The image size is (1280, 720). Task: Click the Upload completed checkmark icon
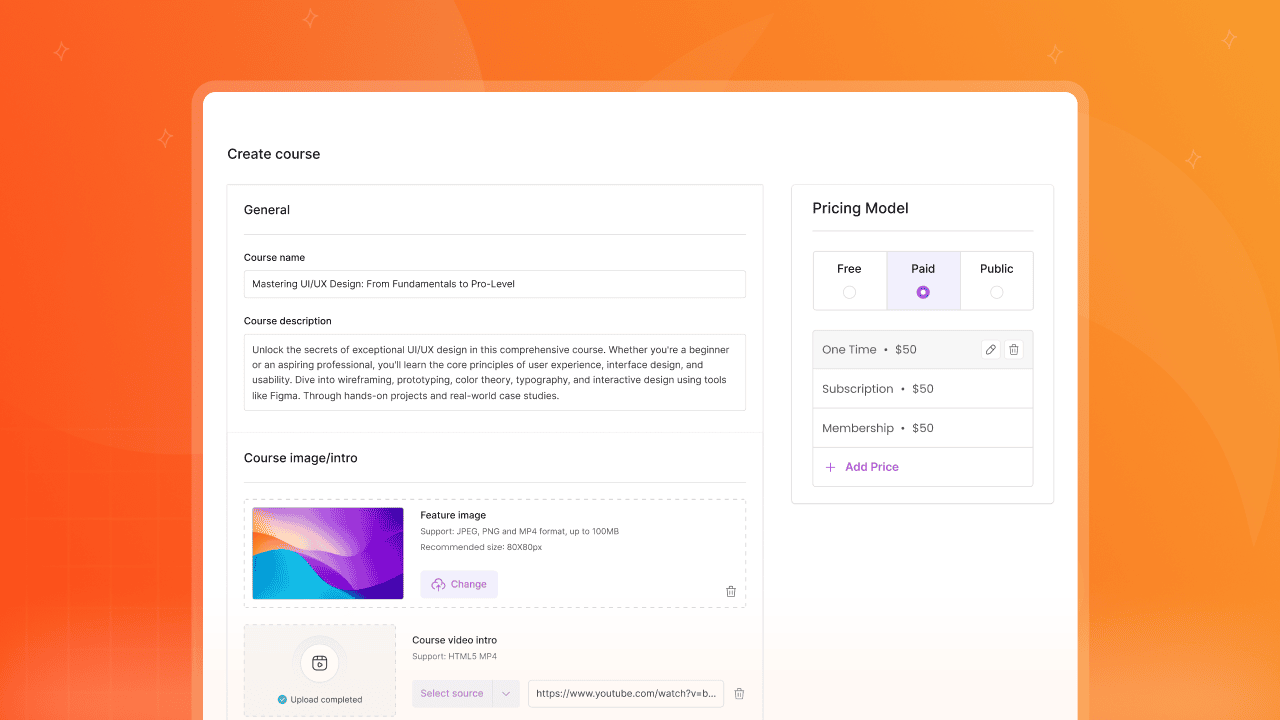coord(282,699)
